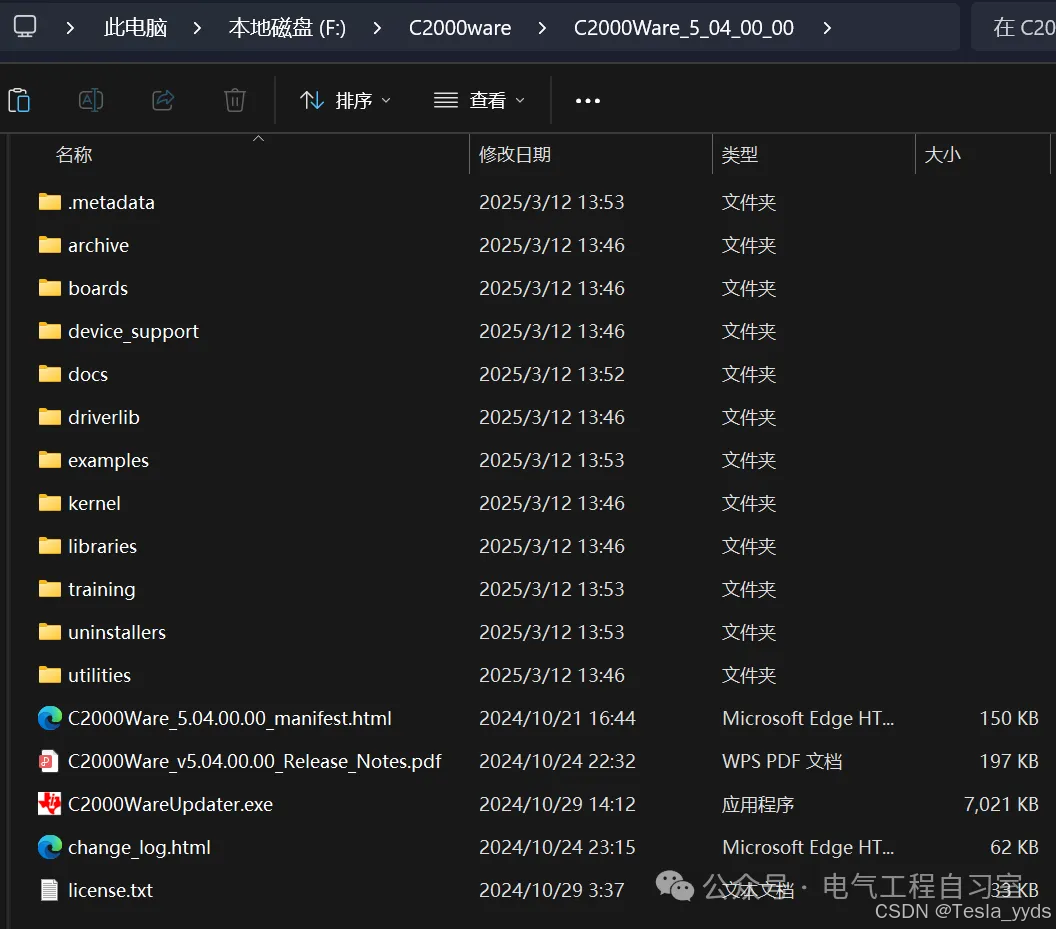Click the PDF icon of Release_Notes.pdf
The width and height of the screenshot is (1056, 929).
click(x=49, y=761)
